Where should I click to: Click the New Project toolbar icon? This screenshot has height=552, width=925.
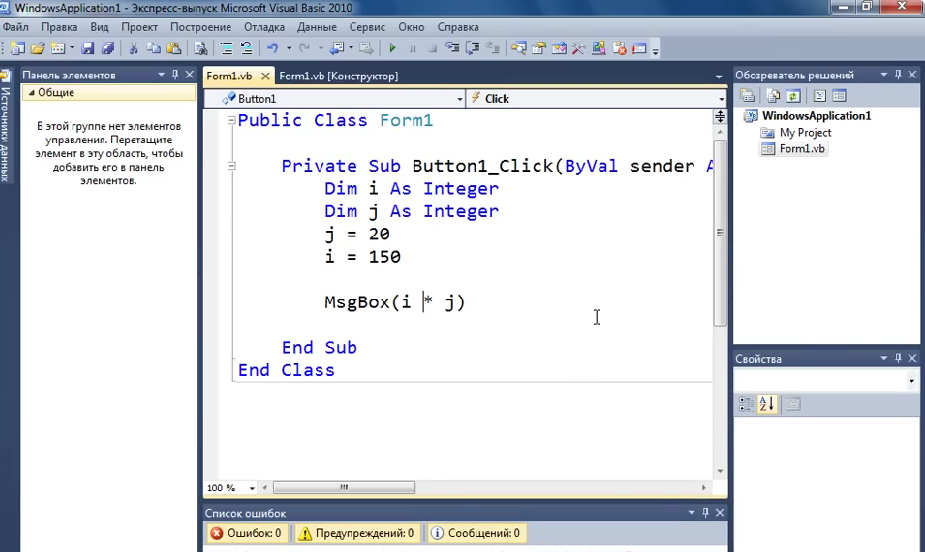pos(18,48)
